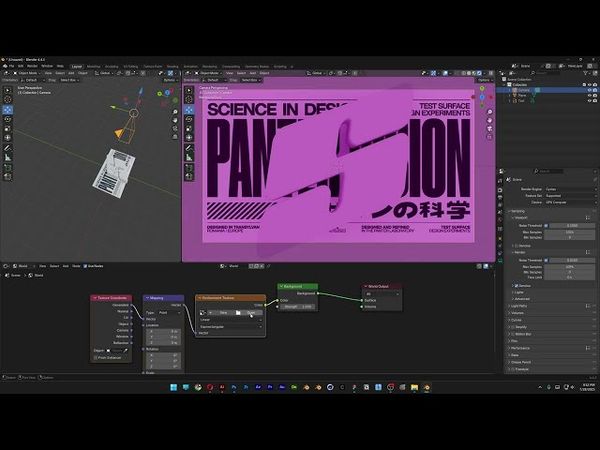Choose the Cursor tool in camera viewport
Viewport: 600px width, 450px height.
tap(189, 99)
